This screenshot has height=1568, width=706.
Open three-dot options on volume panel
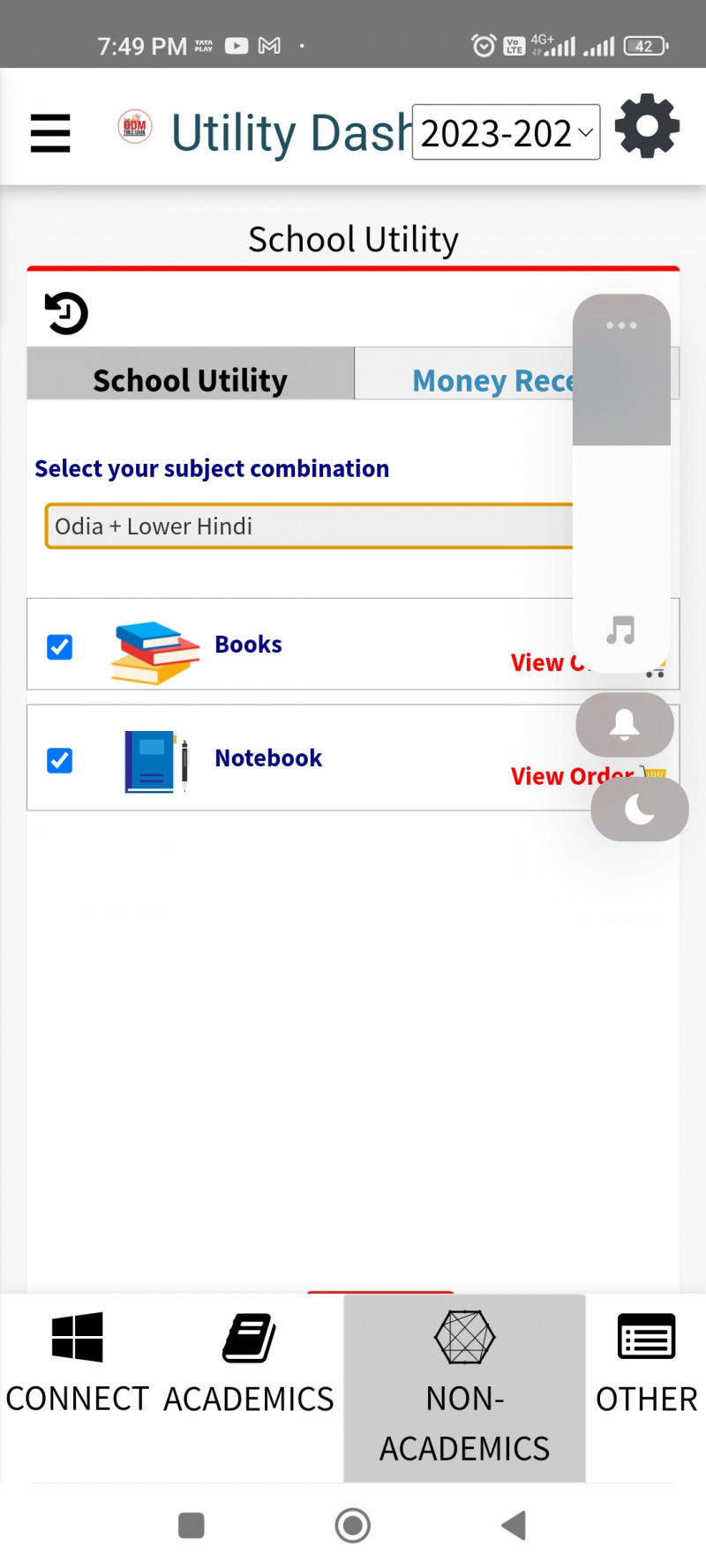[621, 325]
